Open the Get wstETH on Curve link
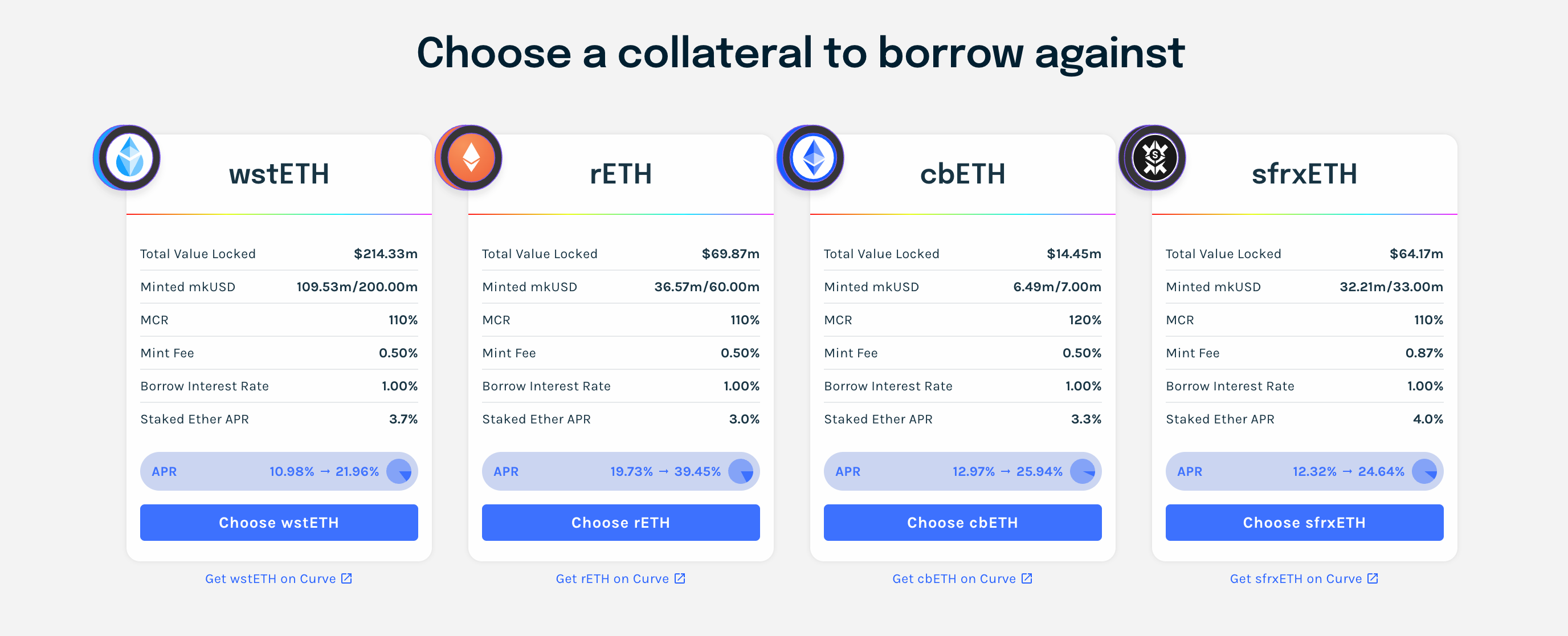This screenshot has width=1568, height=636. pos(278,578)
